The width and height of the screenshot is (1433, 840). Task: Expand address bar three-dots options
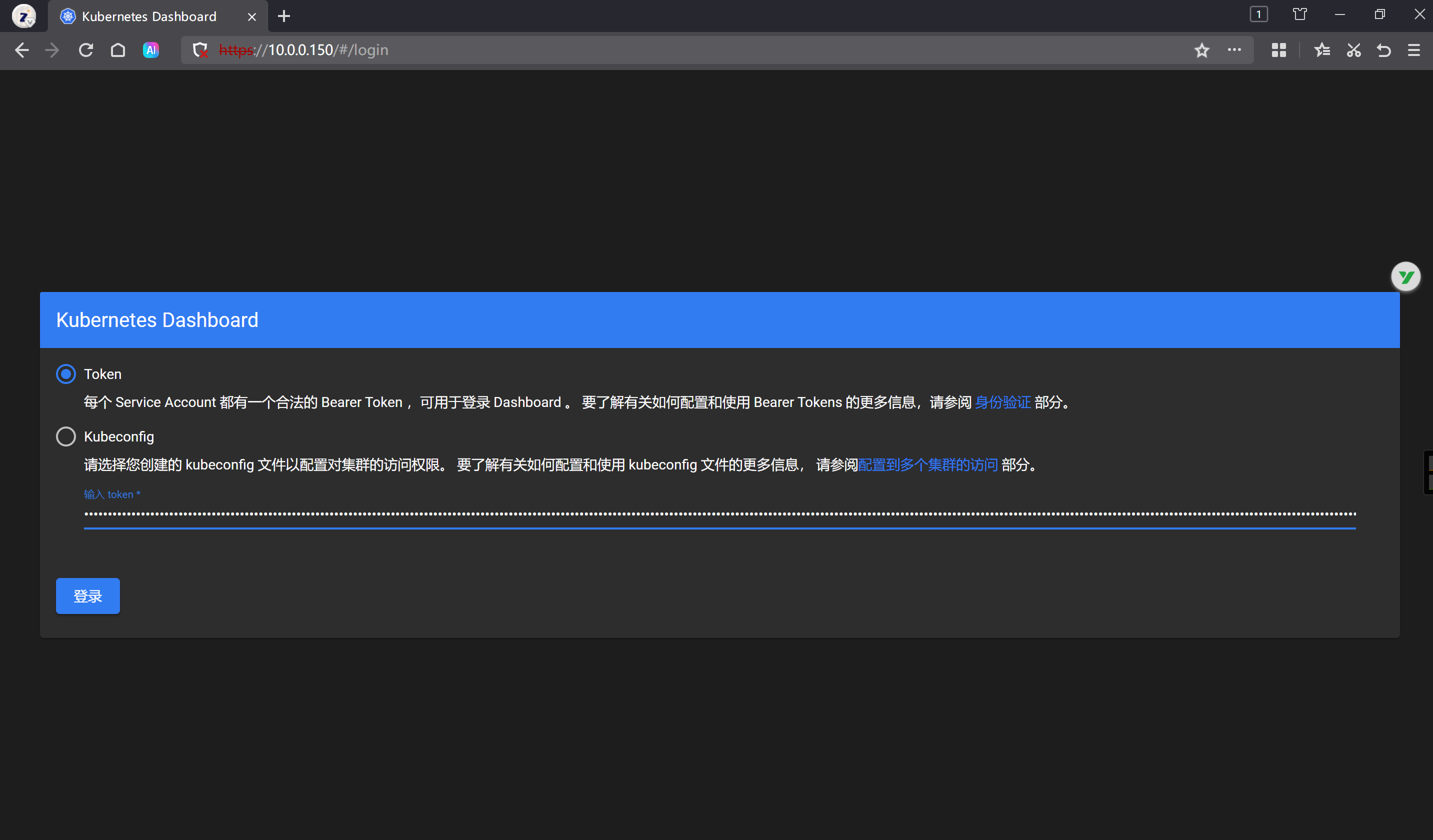1234,50
